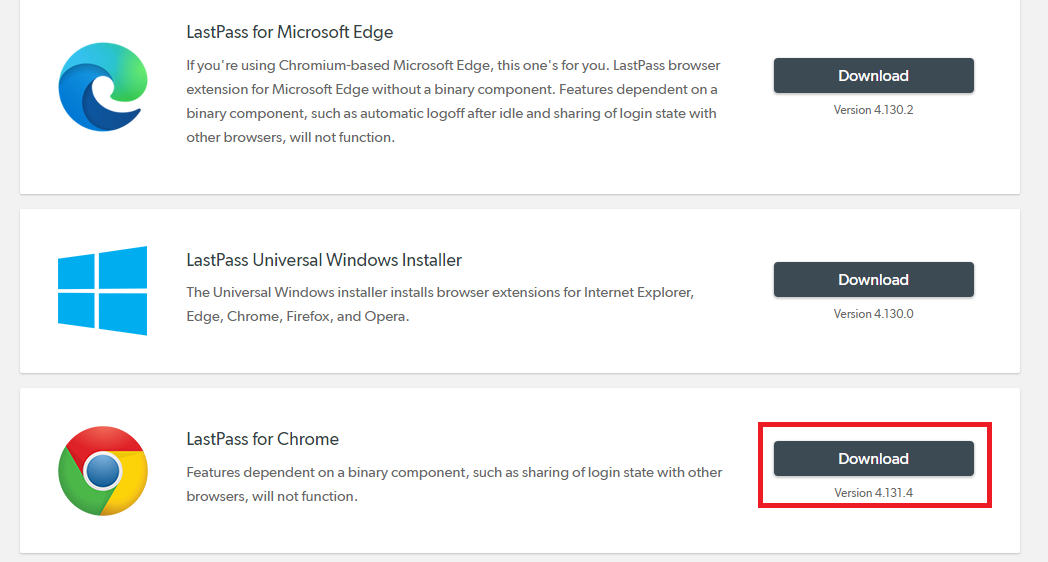1048x562 pixels.
Task: Click the 'LastPass for Chrome' heading
Action: click(263, 439)
